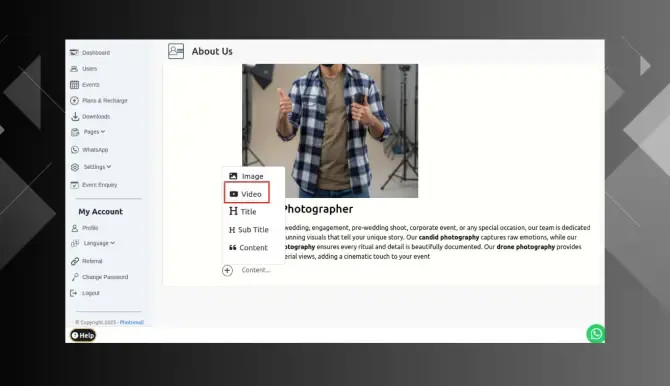Screen dimensions: 670x386
Task: Open the Photomall copyright link
Action: [x=132, y=322]
